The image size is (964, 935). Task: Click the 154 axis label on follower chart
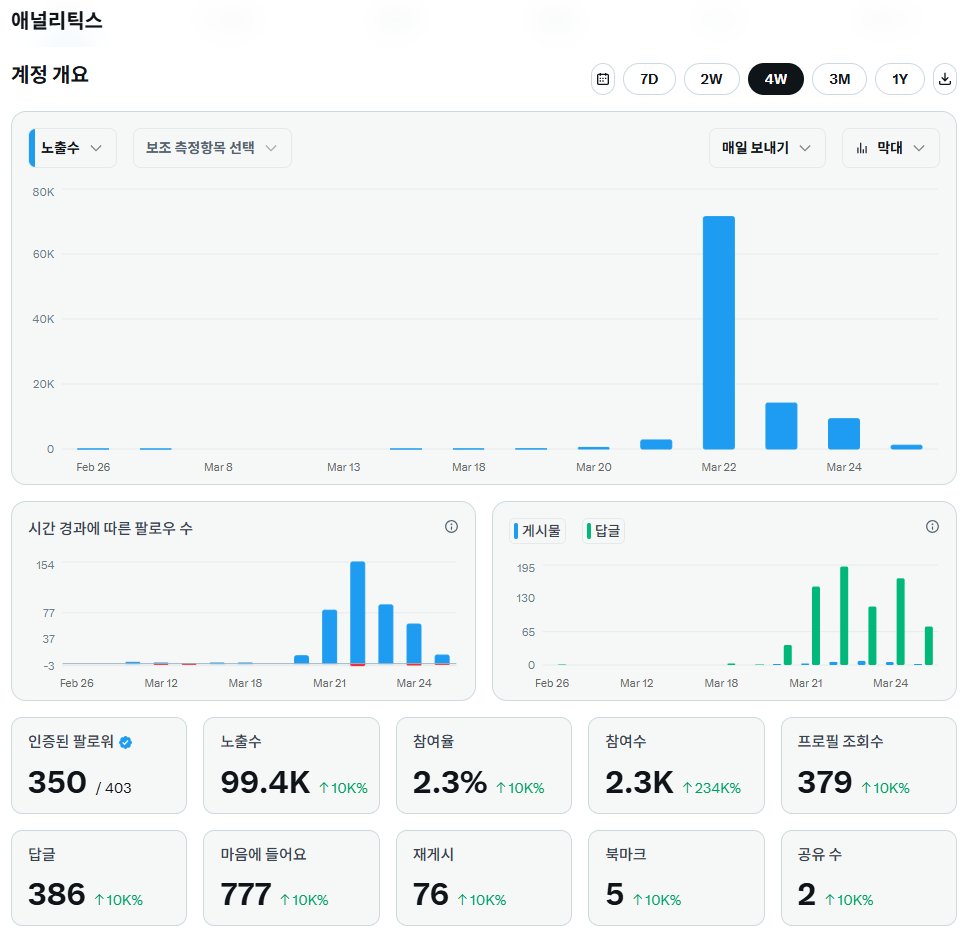(x=45, y=565)
